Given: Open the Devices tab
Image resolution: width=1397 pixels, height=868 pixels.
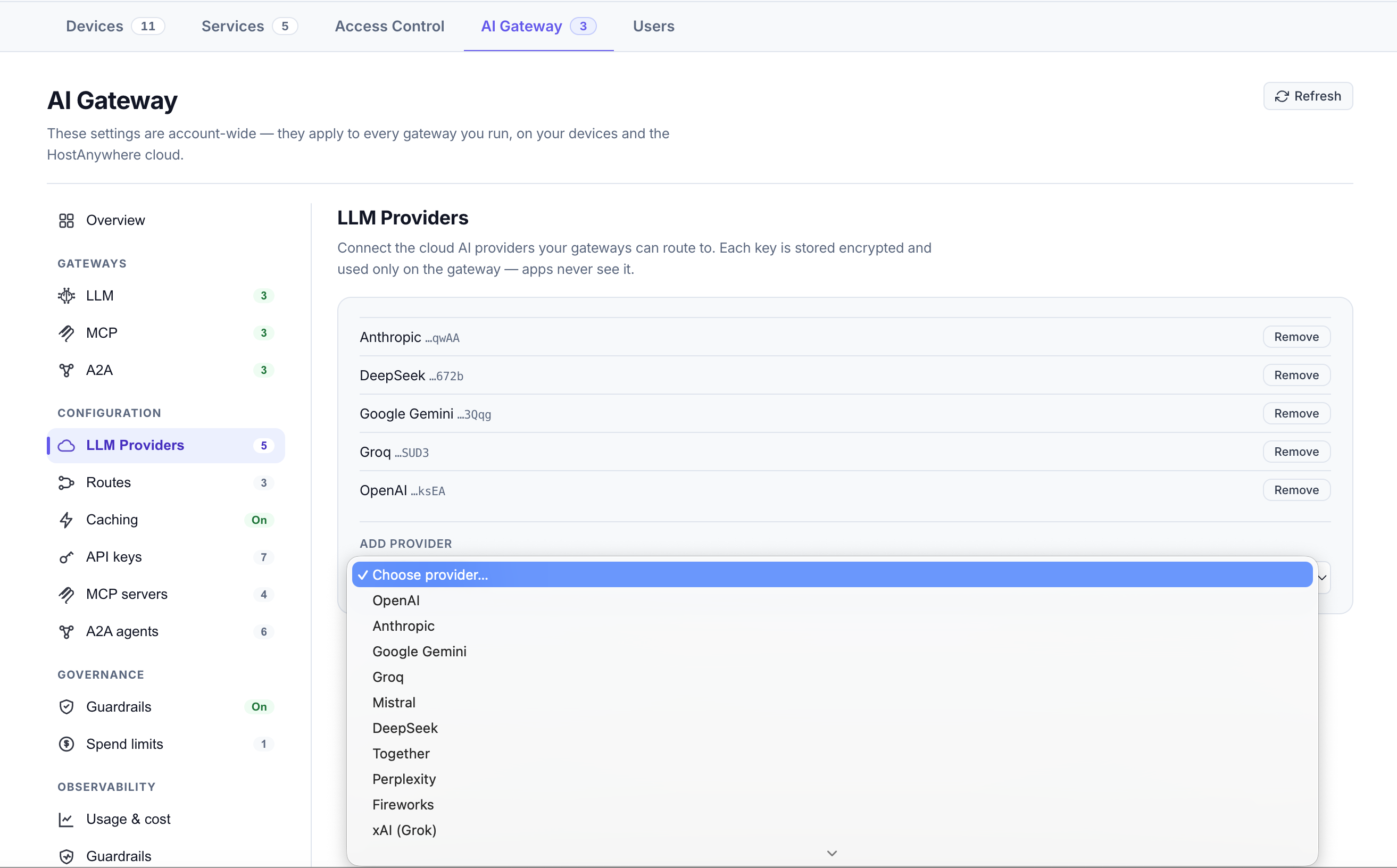Looking at the screenshot, I should [115, 27].
